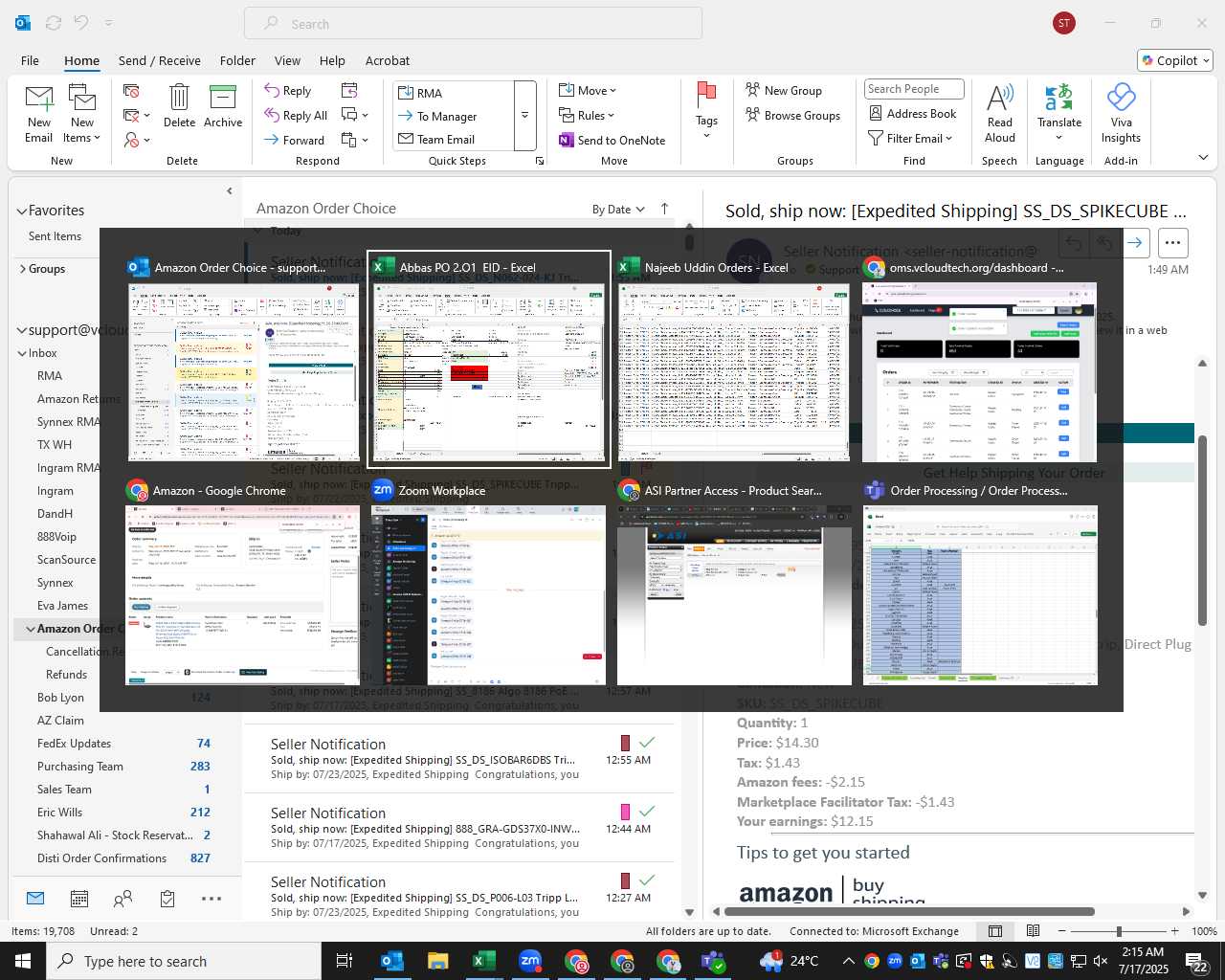1225x980 pixels.
Task: Select the Zoom Workplace window thumbnail
Action: (489, 584)
